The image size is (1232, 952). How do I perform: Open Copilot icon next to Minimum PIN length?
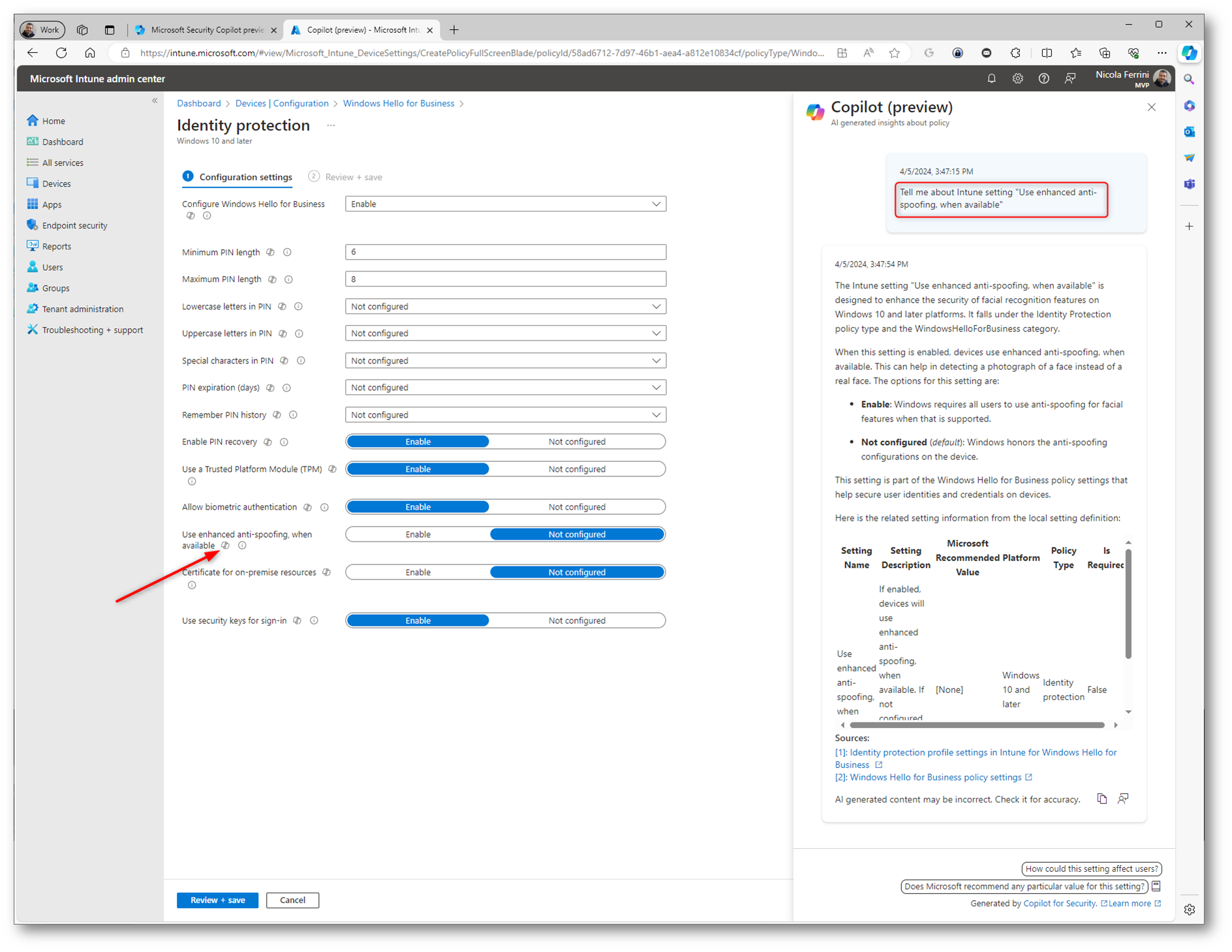click(x=270, y=252)
